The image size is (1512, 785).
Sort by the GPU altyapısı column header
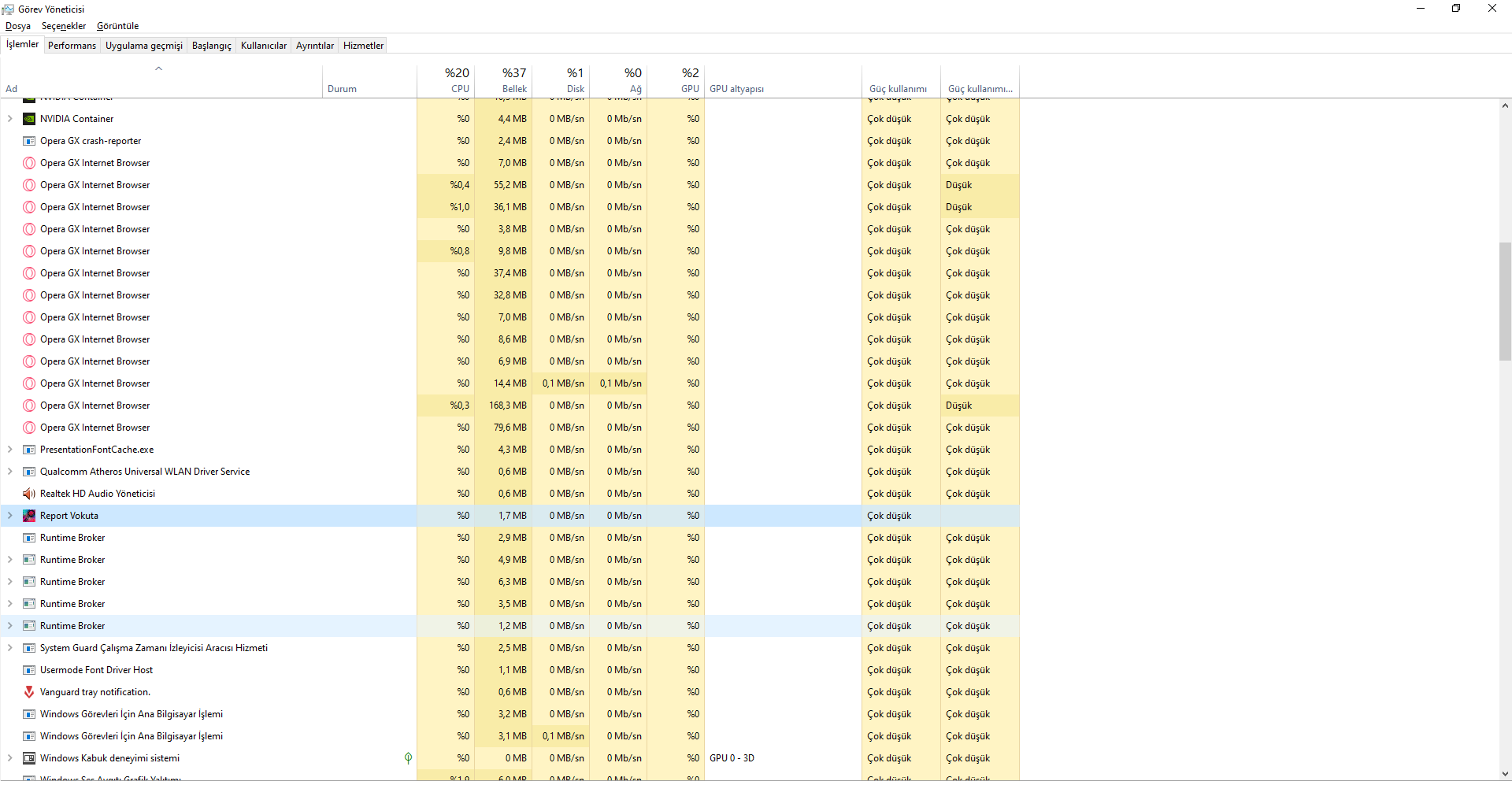[x=783, y=81]
